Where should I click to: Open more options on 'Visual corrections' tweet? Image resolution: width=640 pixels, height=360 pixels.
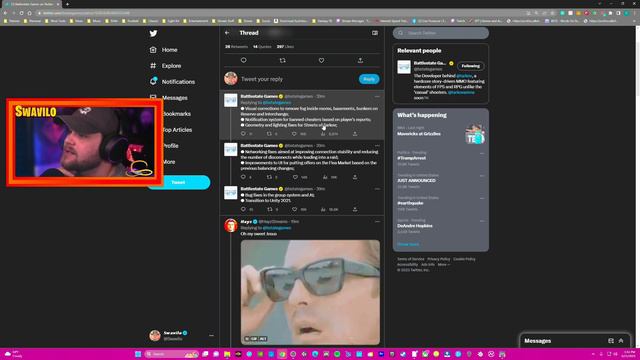point(377,97)
